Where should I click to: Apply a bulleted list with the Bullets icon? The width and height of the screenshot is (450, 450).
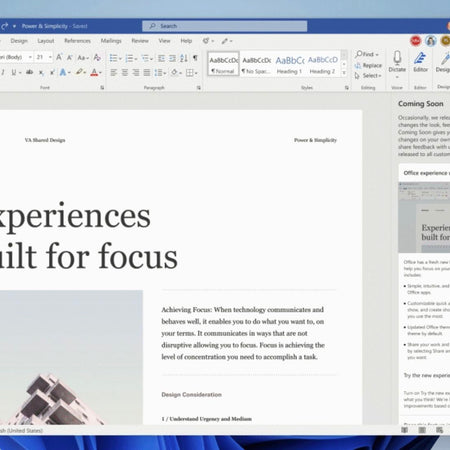coord(113,58)
